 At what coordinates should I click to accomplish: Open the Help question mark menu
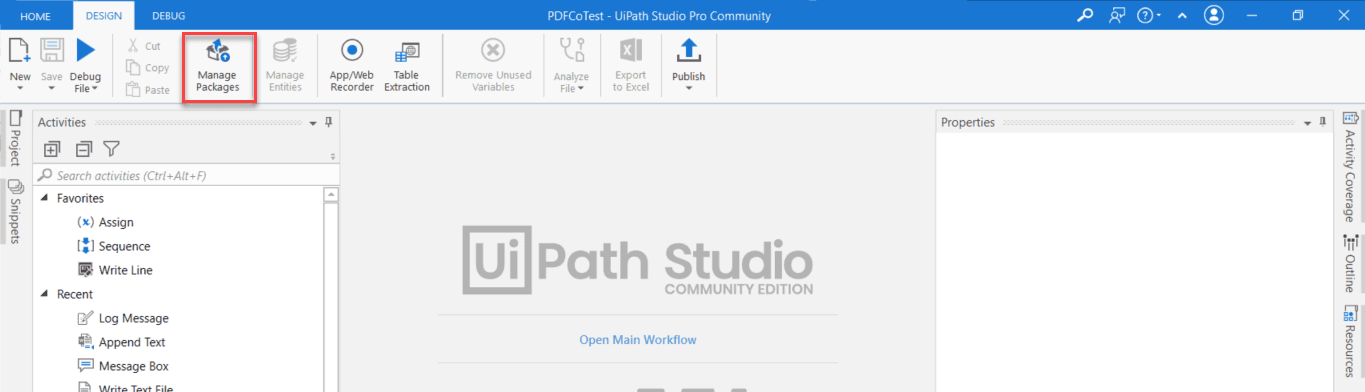tap(1150, 15)
